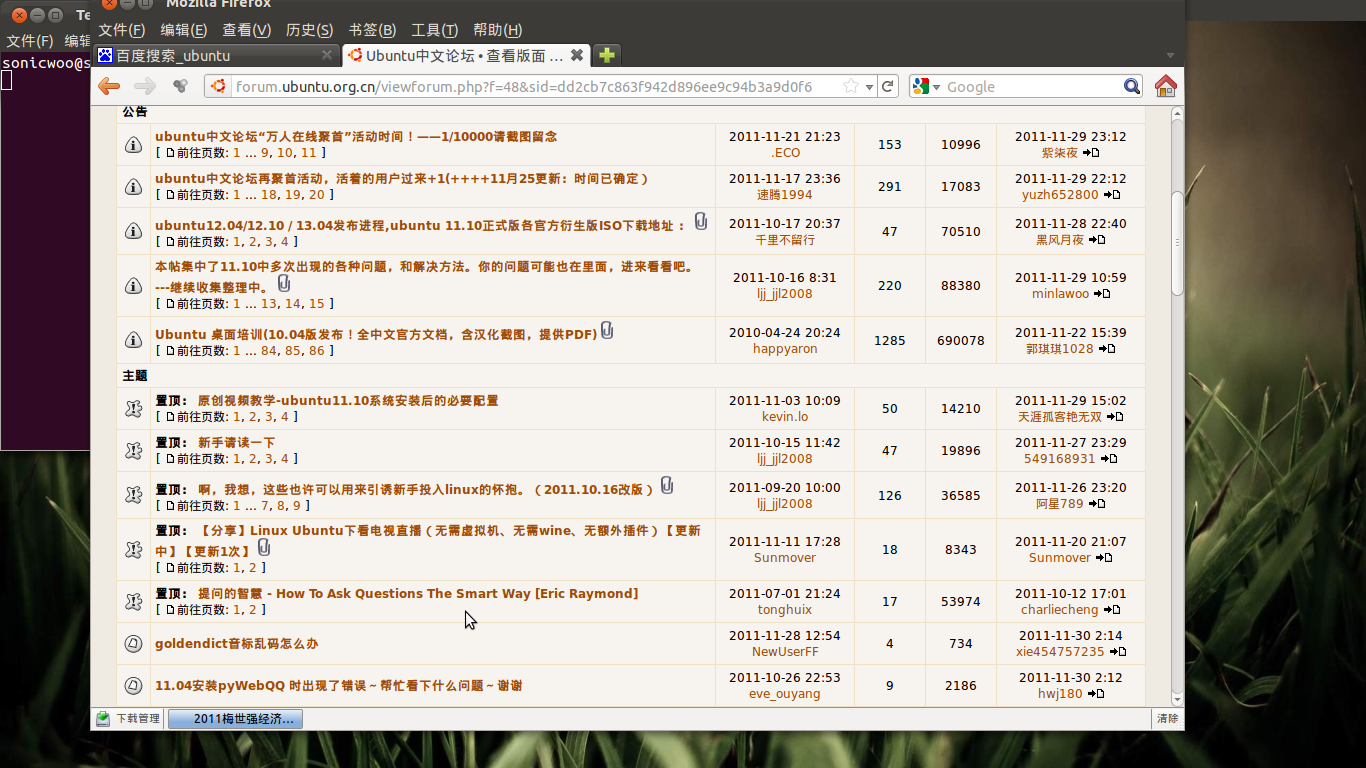Click the reply count 1285 cell
This screenshot has width=1366, height=768.
point(890,340)
